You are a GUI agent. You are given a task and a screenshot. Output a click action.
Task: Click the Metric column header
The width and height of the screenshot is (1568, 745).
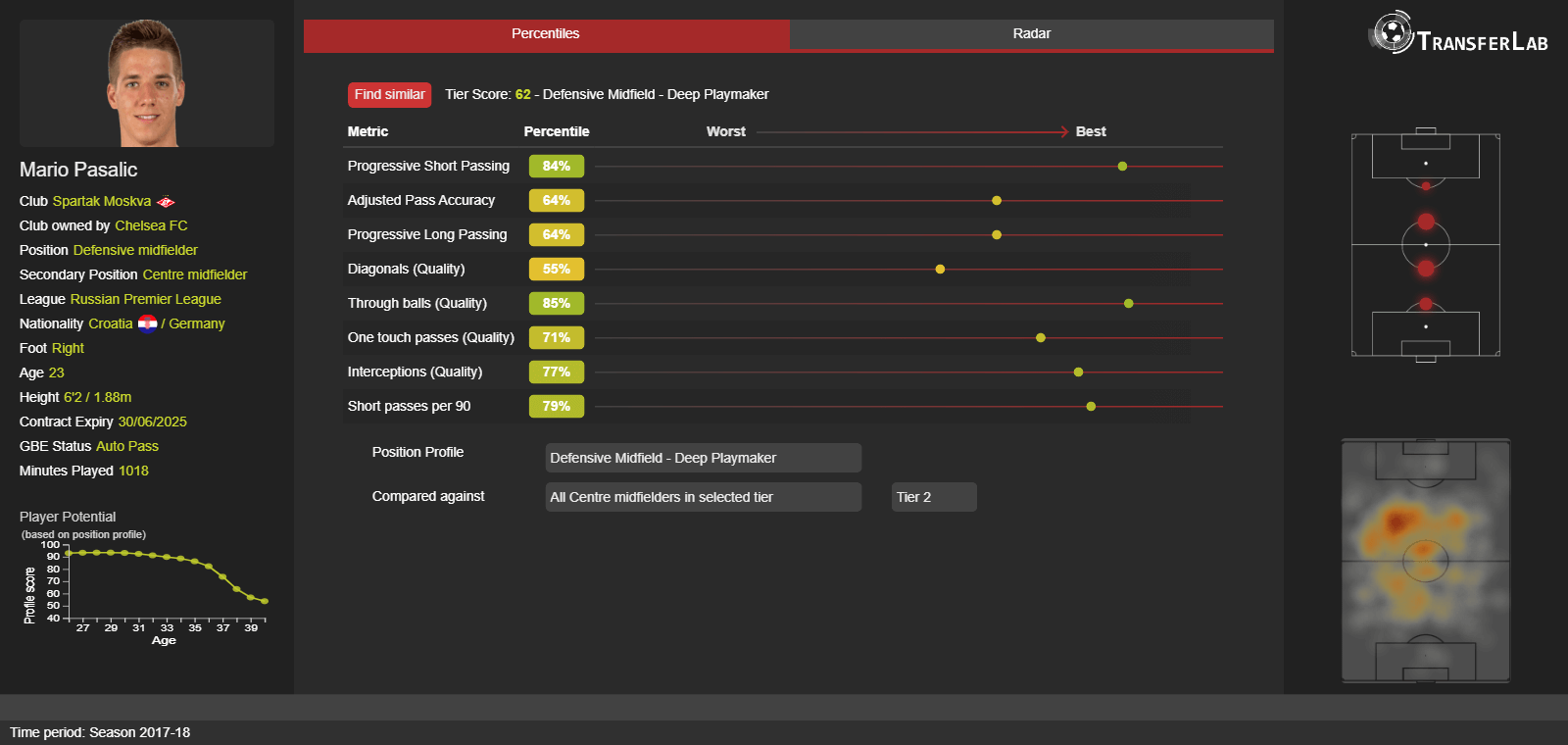point(367,131)
